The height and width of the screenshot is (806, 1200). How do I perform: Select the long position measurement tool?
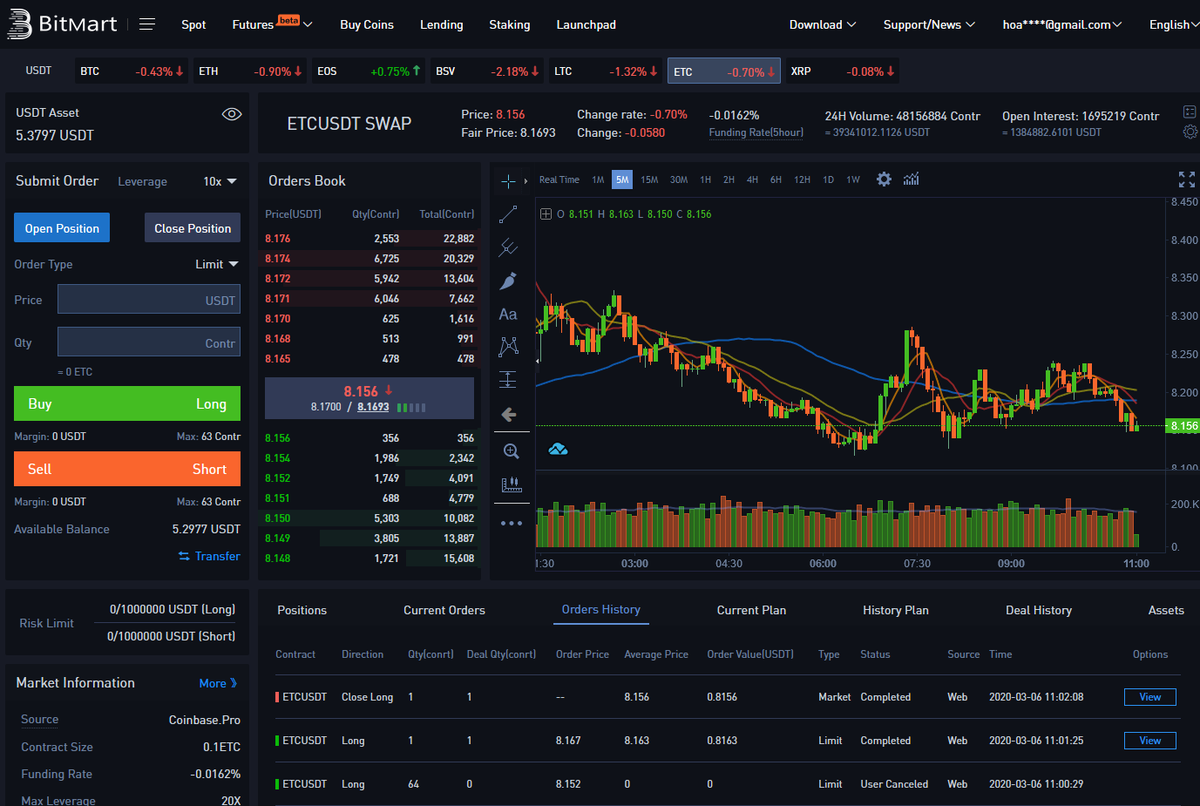tap(508, 380)
